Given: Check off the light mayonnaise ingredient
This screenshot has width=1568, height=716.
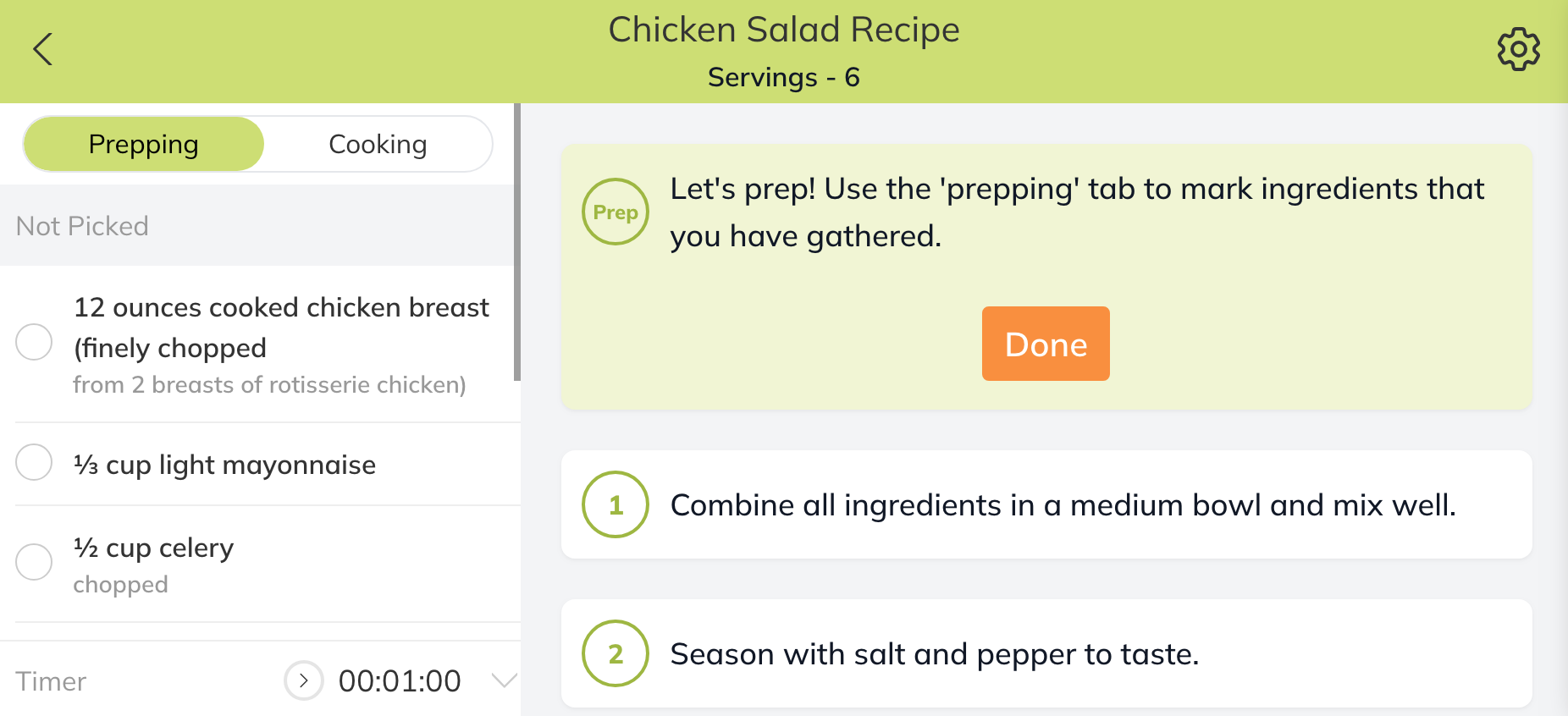Looking at the screenshot, I should [35, 463].
